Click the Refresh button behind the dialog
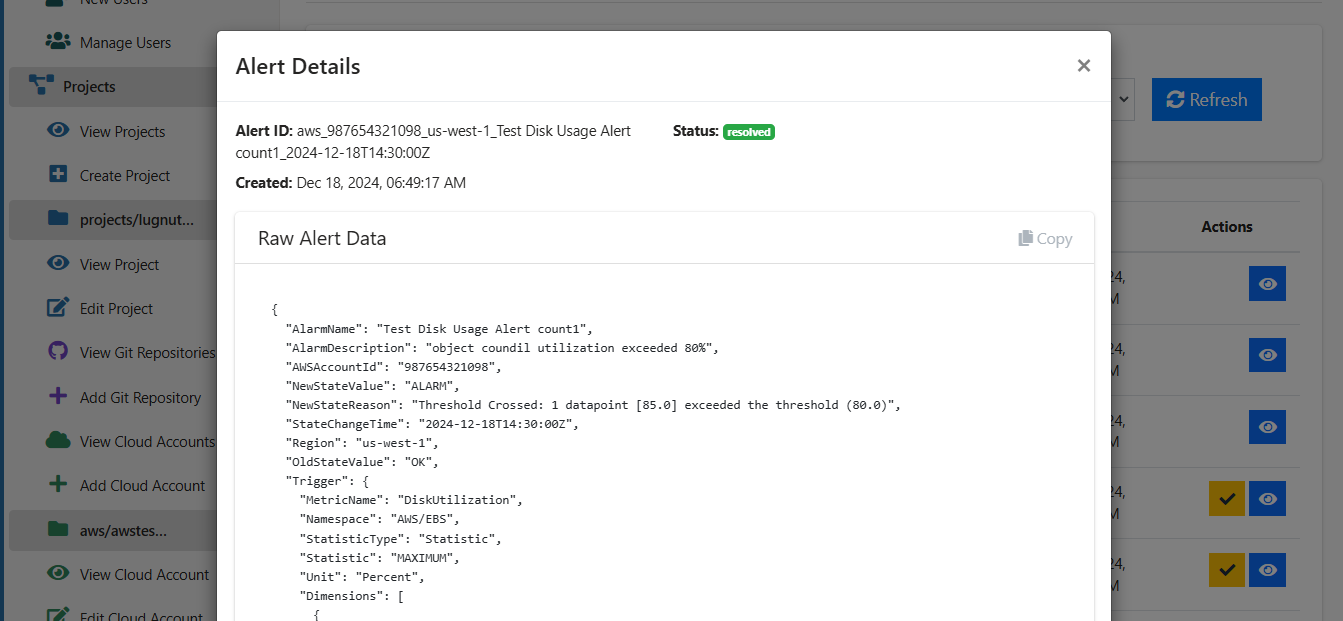 pos(1207,99)
